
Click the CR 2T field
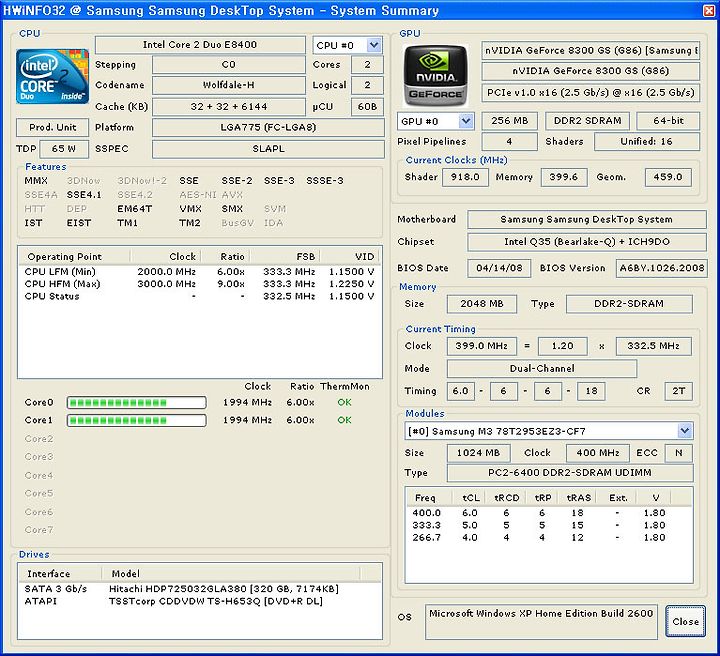(679, 391)
